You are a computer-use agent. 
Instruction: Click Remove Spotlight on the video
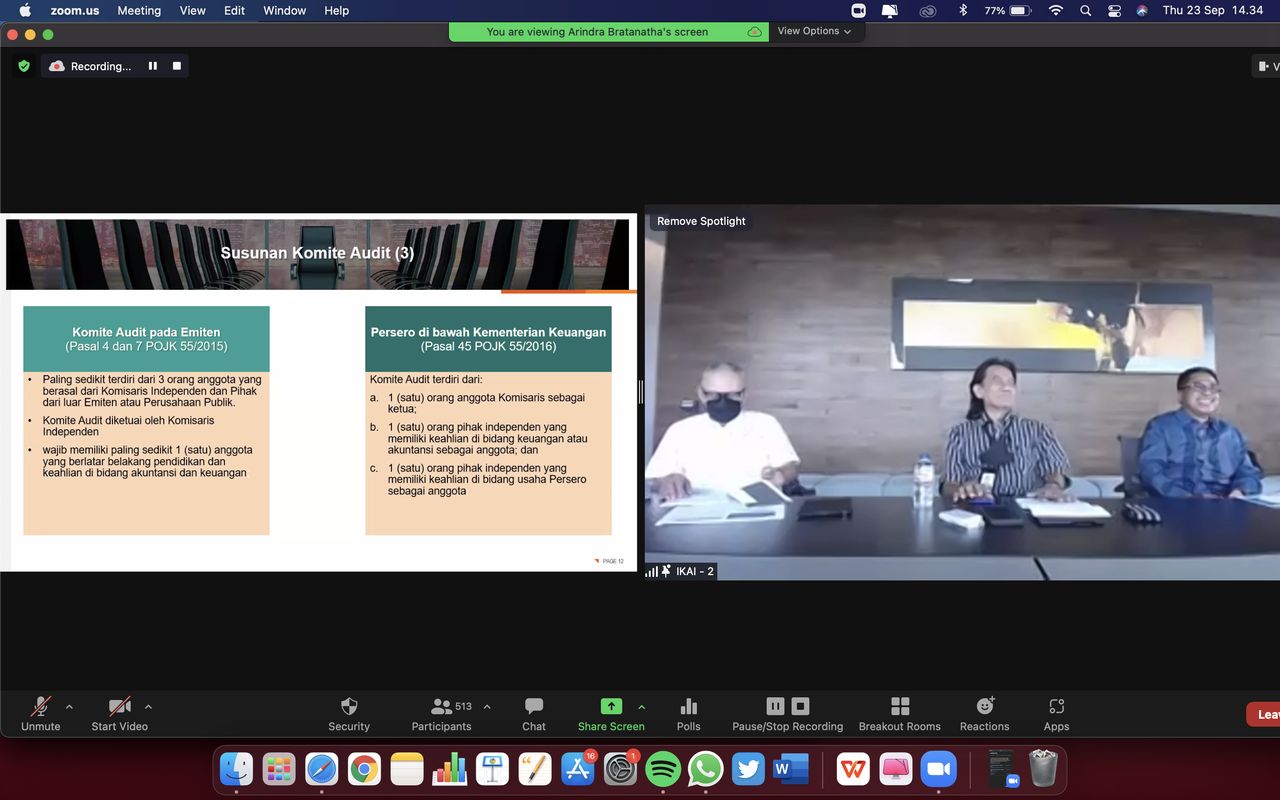[701, 221]
